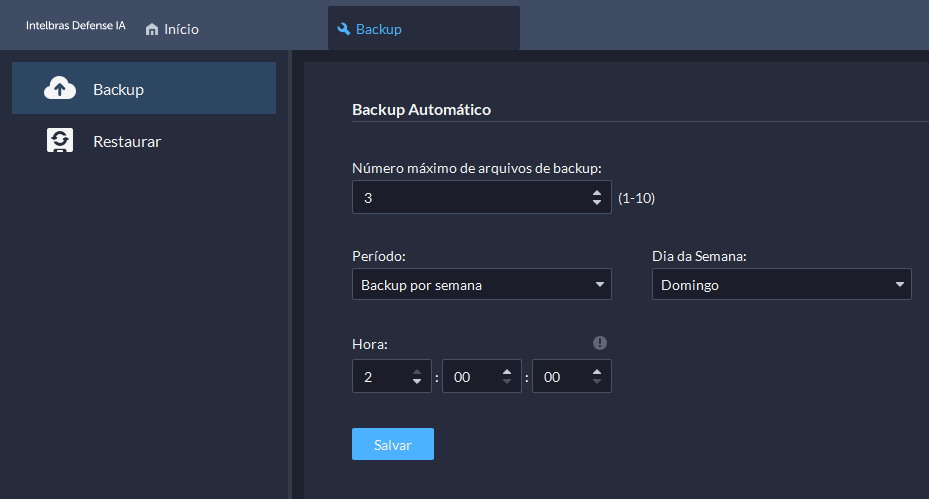Viewport: 929px width, 499px height.
Task: Increase maximum backup files with up arrow
Action: 597,193
